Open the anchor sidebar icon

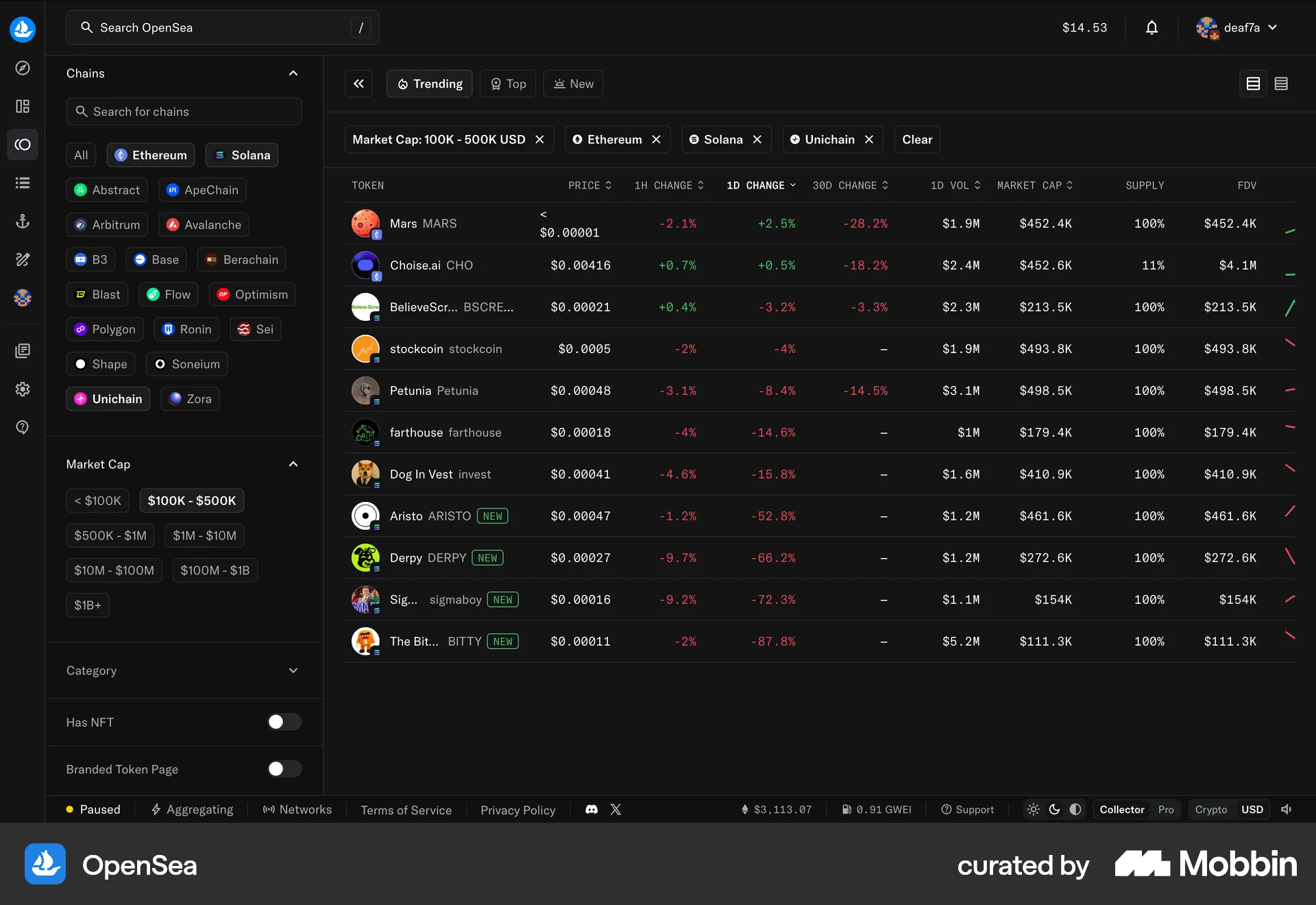23,221
